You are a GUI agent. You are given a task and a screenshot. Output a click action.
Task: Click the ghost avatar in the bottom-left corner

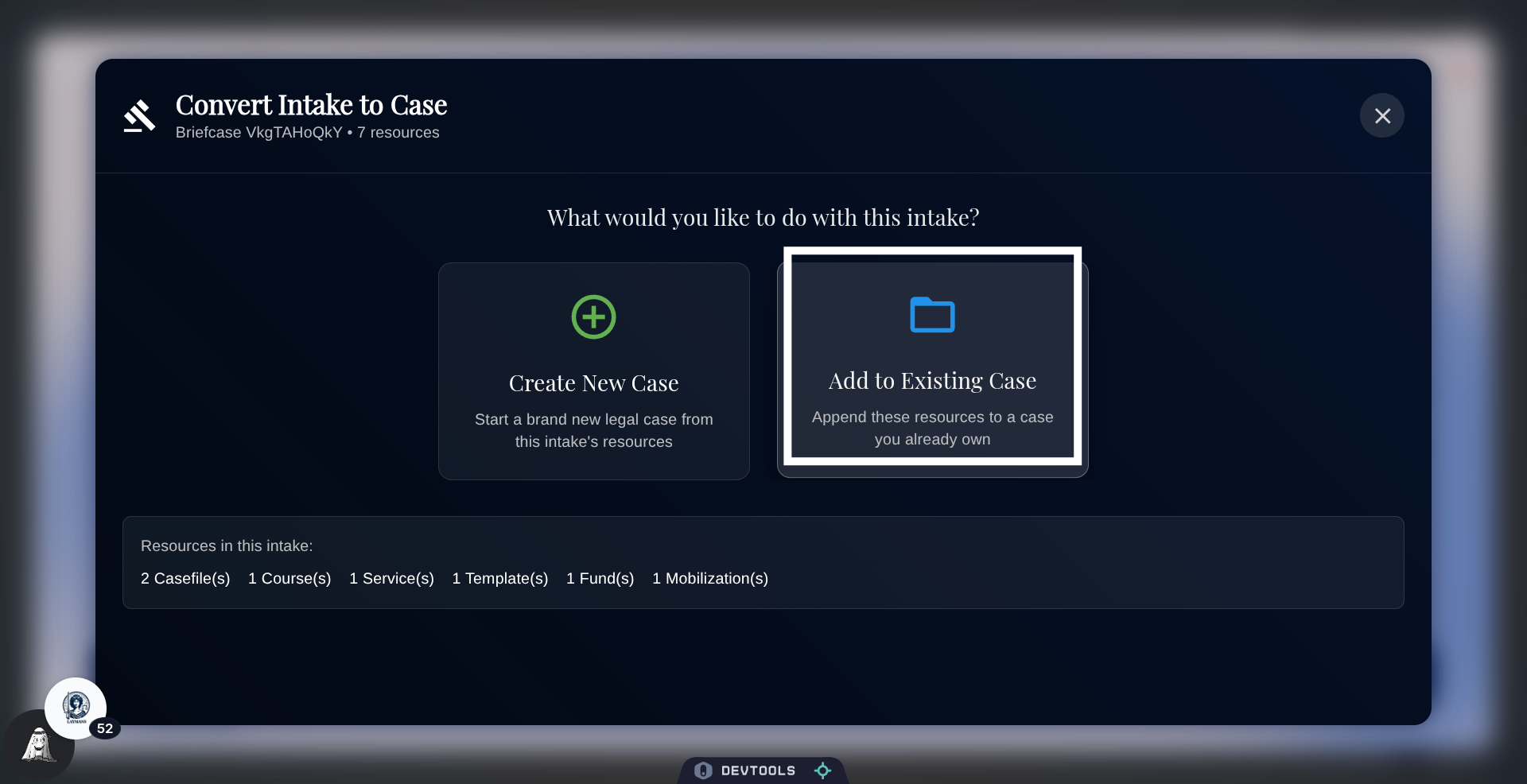tap(37, 746)
